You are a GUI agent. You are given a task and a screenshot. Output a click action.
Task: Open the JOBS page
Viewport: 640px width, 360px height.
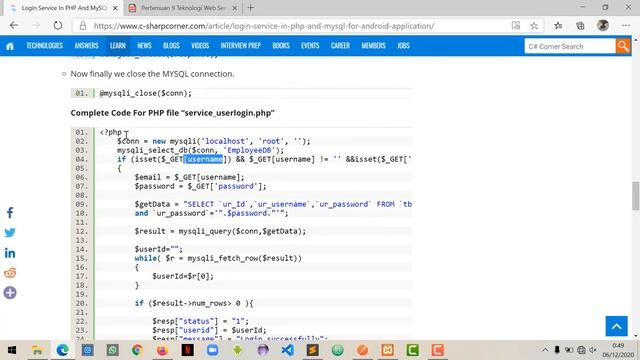(x=403, y=46)
